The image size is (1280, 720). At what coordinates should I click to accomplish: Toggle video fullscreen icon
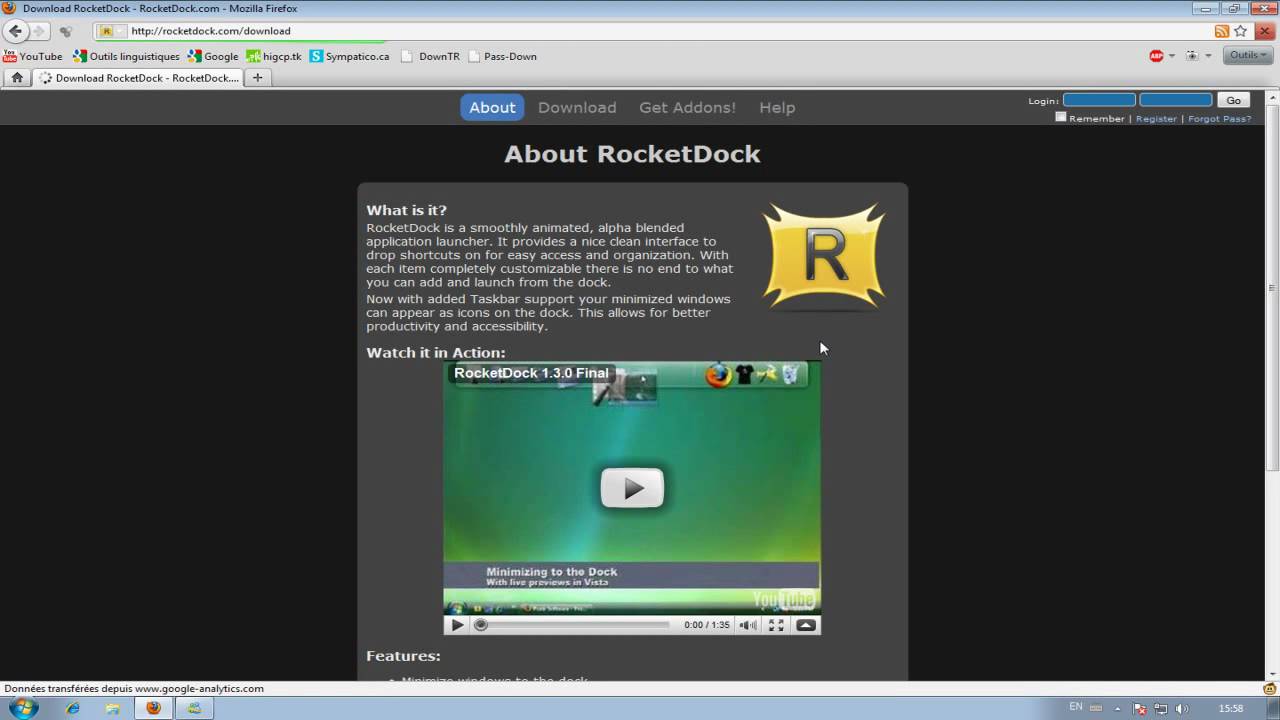(776, 625)
